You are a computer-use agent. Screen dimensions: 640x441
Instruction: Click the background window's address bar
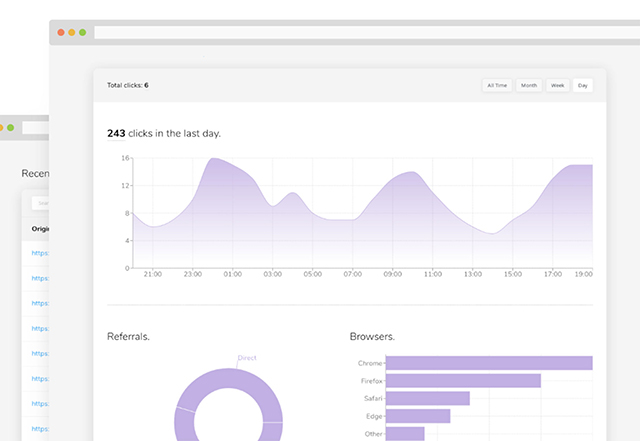(x=36, y=128)
